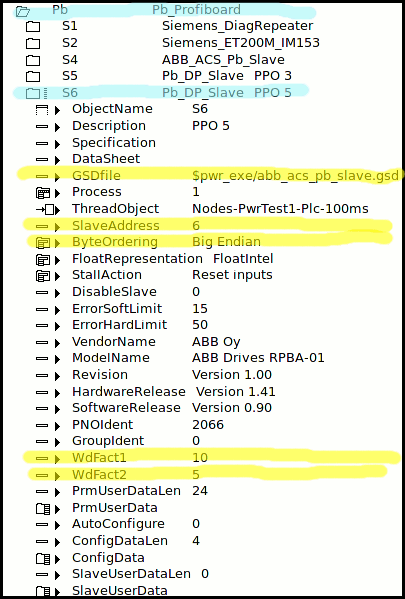Click the ByteOrdering enum icon
Screen dimensions: 405x599
tap(42, 243)
